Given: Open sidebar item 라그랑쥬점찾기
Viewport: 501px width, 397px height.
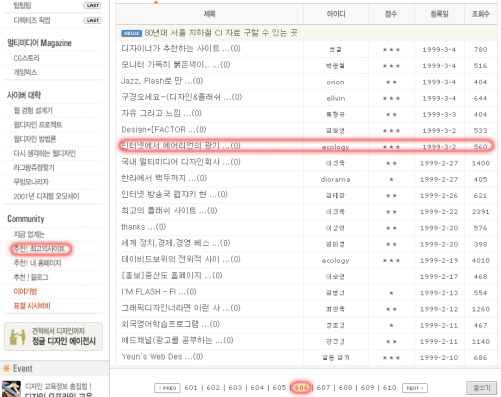Looking at the screenshot, I should click(x=34, y=168).
